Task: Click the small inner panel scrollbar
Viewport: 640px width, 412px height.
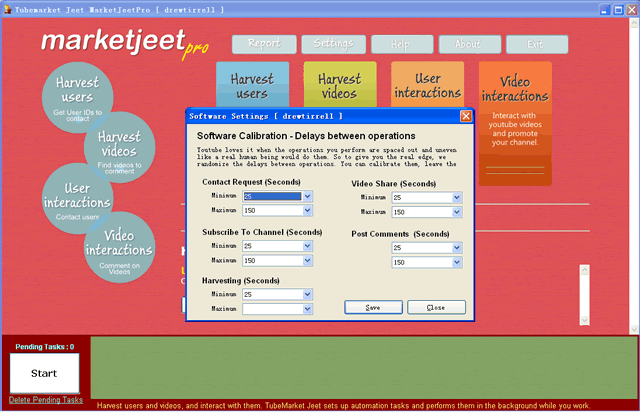Action: coord(584,295)
